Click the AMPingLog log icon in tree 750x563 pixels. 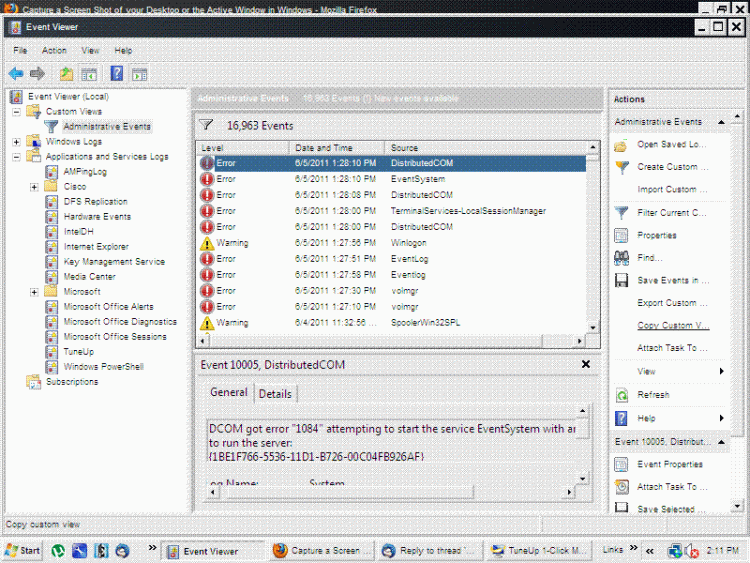(52, 172)
